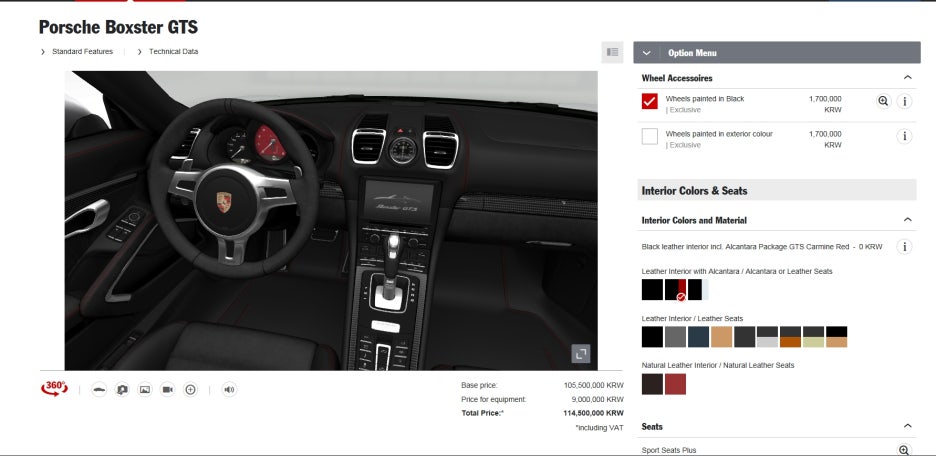Choose black leather interior swatch
Screen dimensions: 936x456
coord(652,337)
